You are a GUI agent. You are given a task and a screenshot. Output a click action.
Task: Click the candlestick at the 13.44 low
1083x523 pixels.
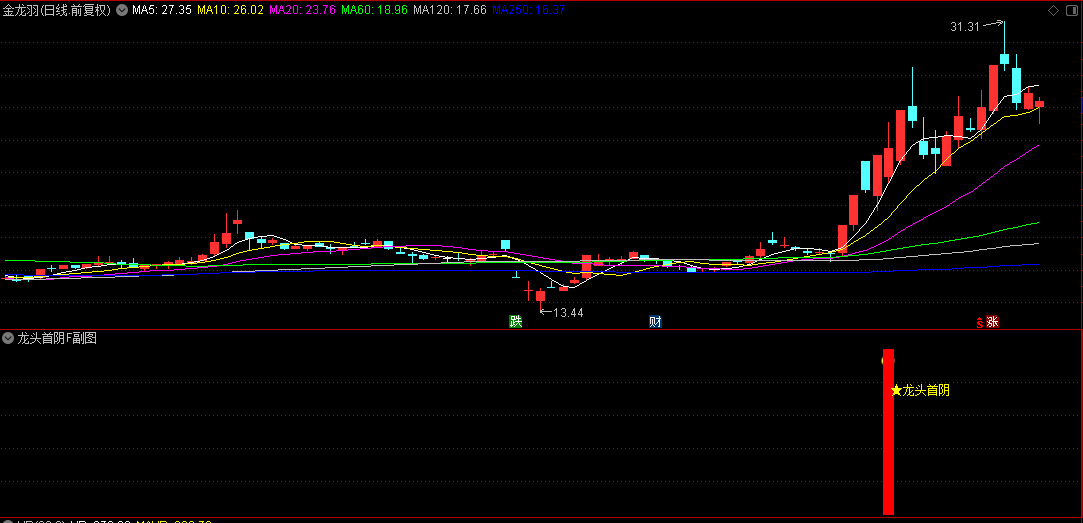tap(540, 296)
